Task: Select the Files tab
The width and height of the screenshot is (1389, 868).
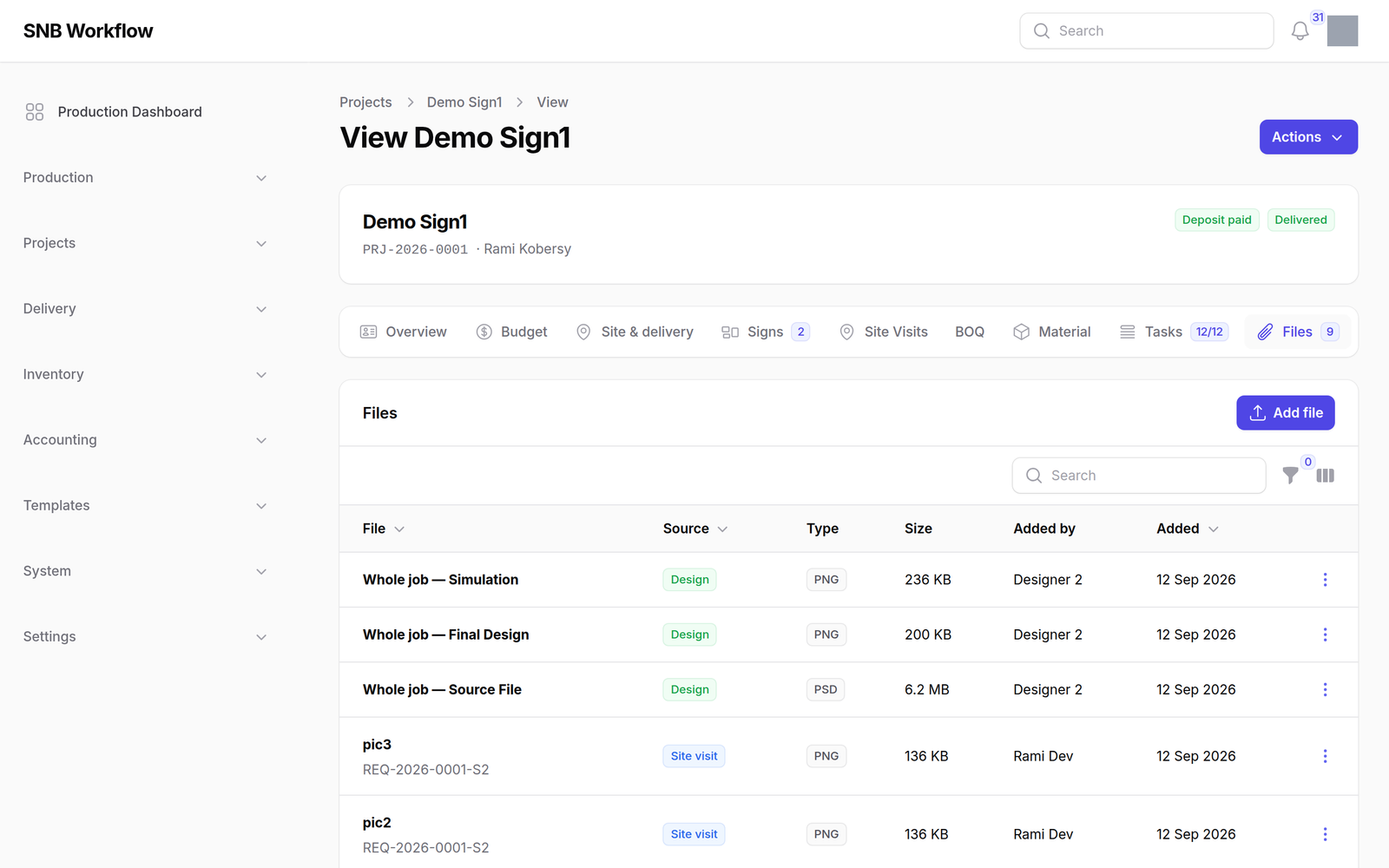Action: click(x=1298, y=332)
